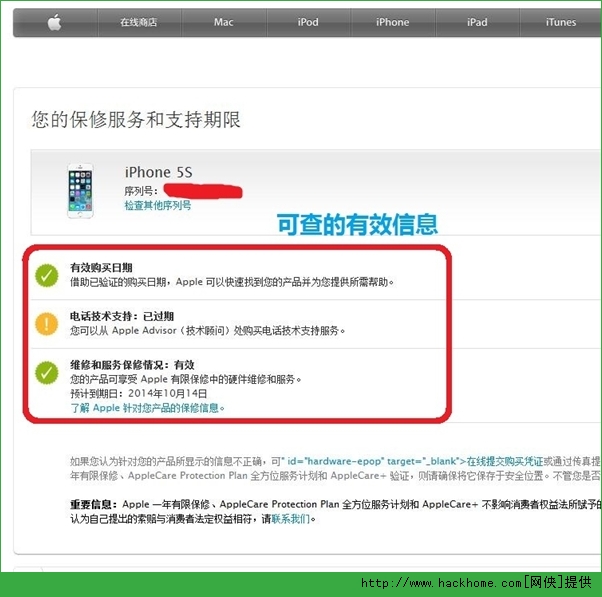Click the 联系我们 link
Screen dimensions: 602x597
tap(291, 519)
